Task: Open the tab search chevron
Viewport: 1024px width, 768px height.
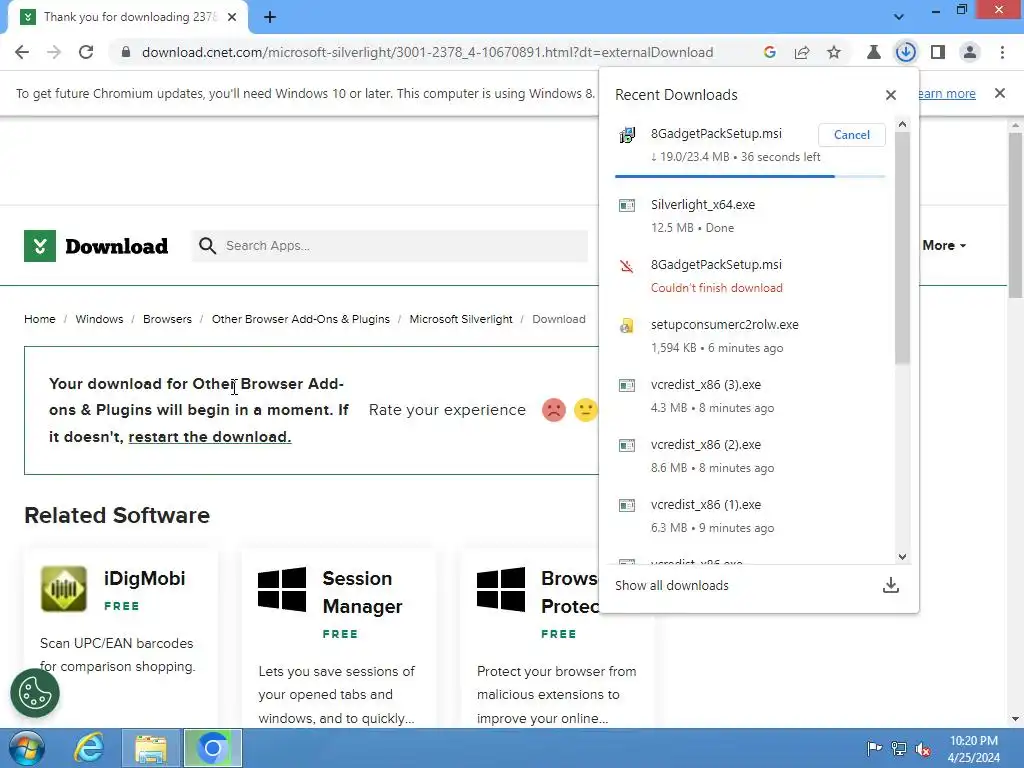Action: [x=899, y=17]
